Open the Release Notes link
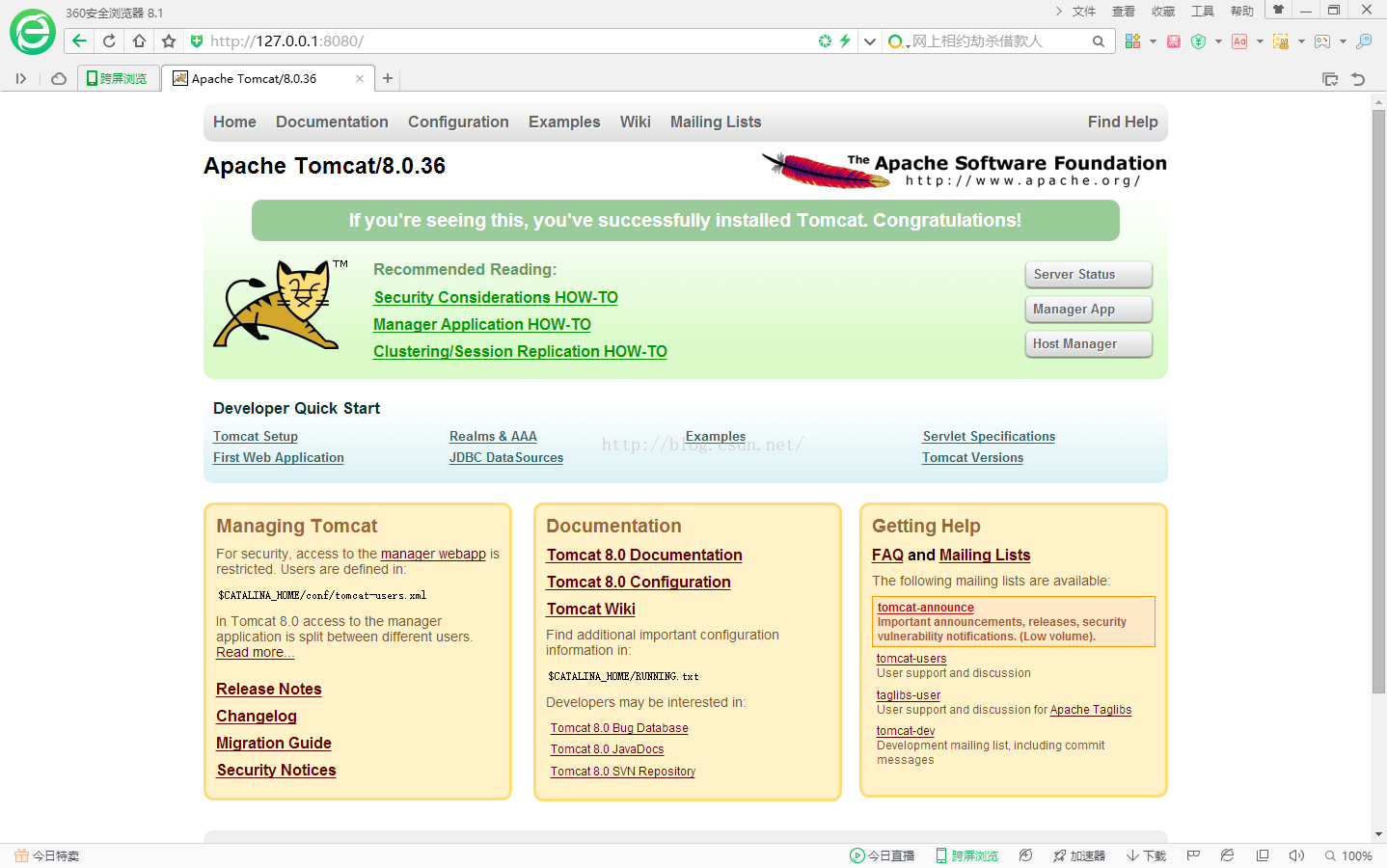 point(269,690)
